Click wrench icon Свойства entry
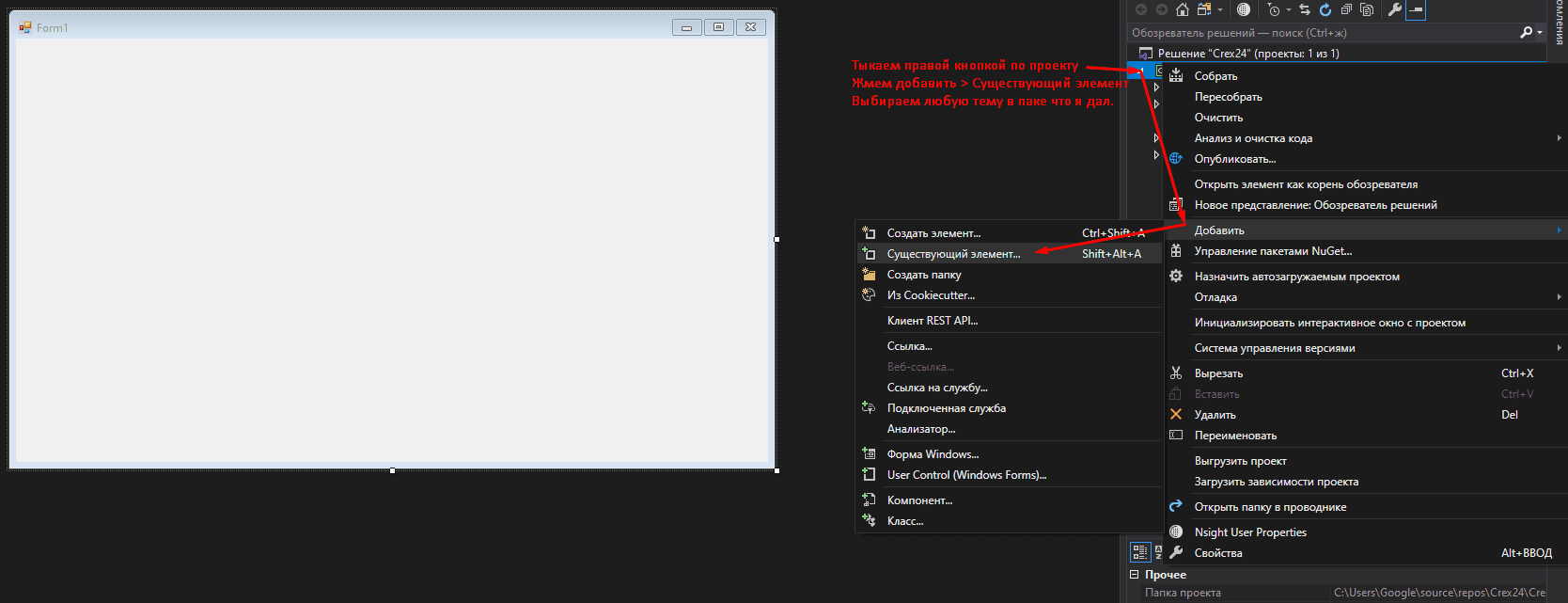This screenshot has height=603, width=1568. click(1176, 553)
